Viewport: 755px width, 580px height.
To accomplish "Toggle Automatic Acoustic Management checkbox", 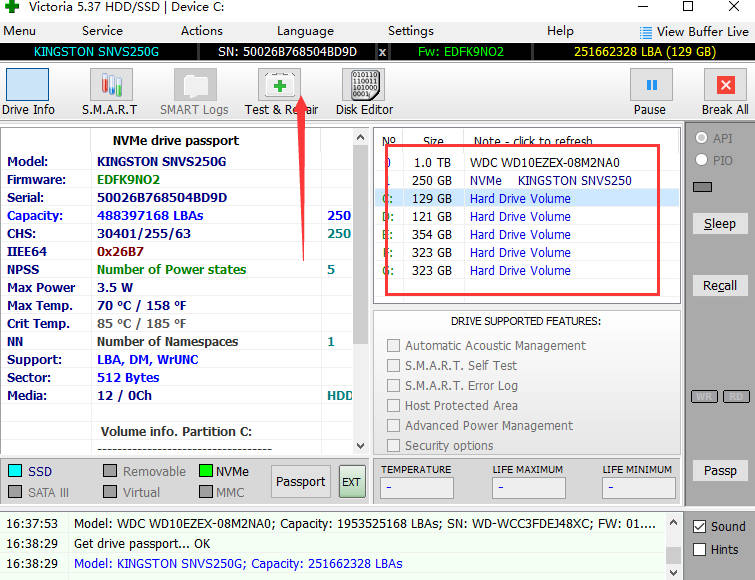I will pyautogui.click(x=393, y=345).
